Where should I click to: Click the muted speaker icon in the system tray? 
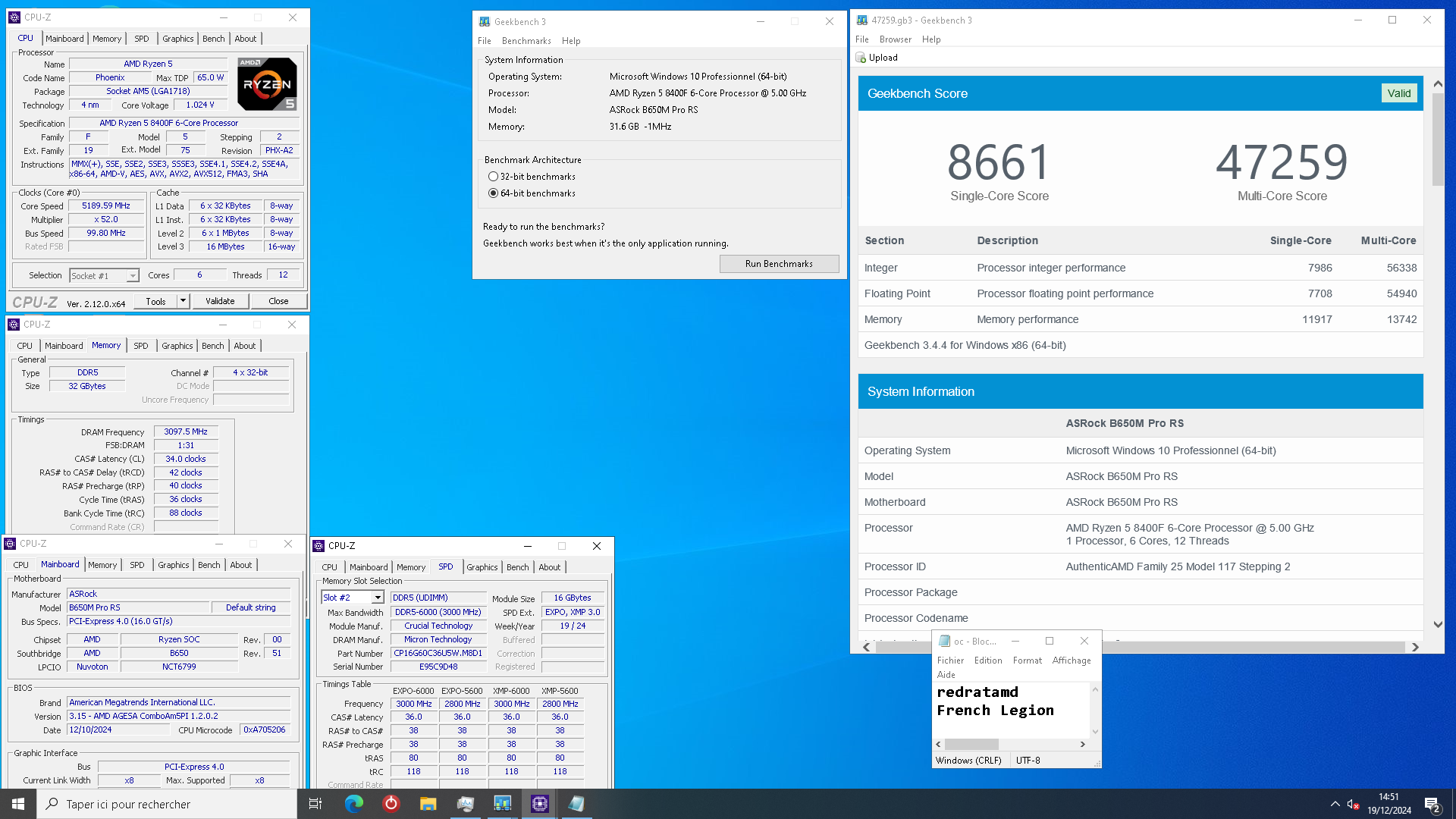point(1352,804)
